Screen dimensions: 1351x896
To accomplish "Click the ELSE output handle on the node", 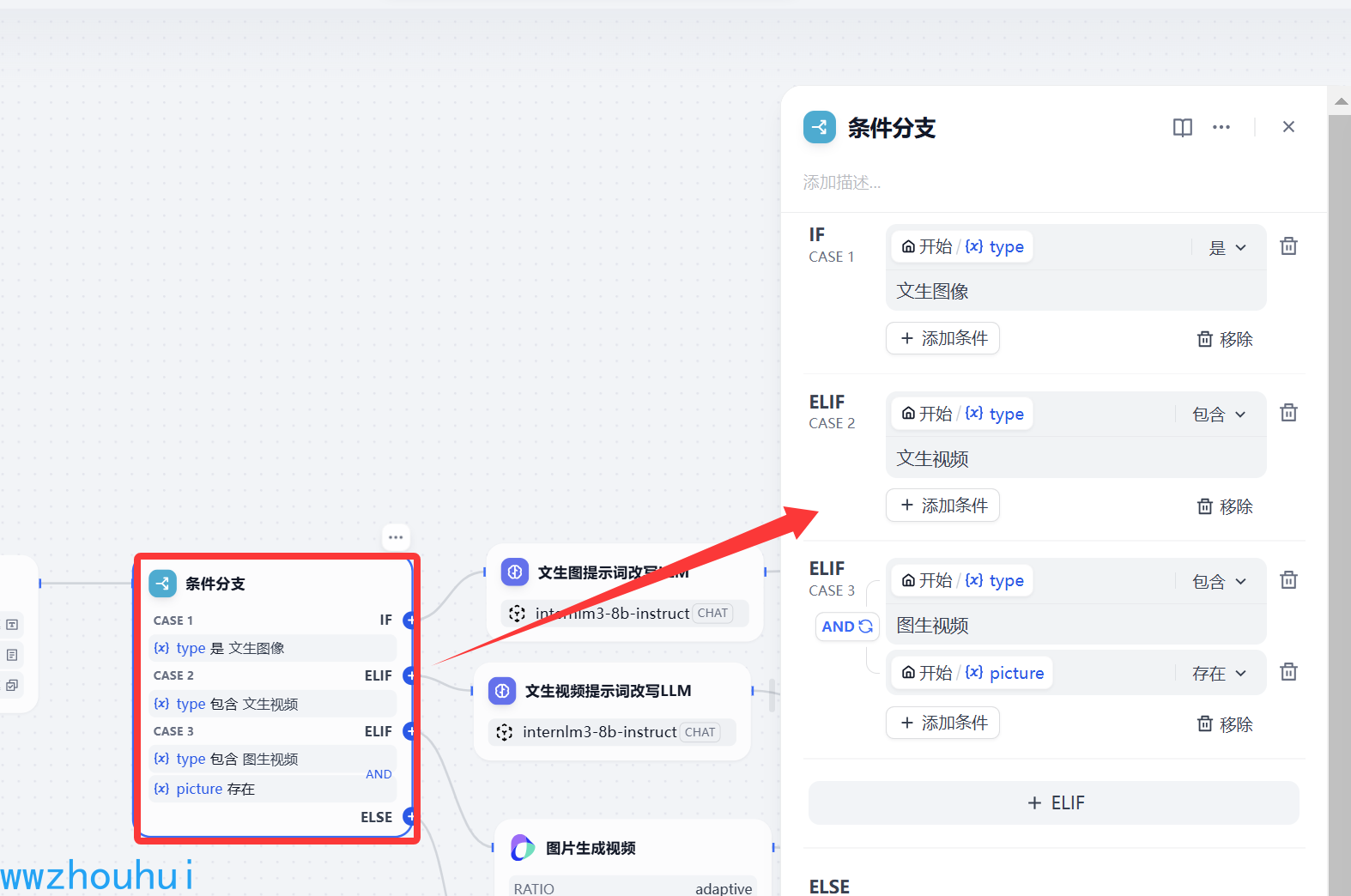I will (x=409, y=816).
